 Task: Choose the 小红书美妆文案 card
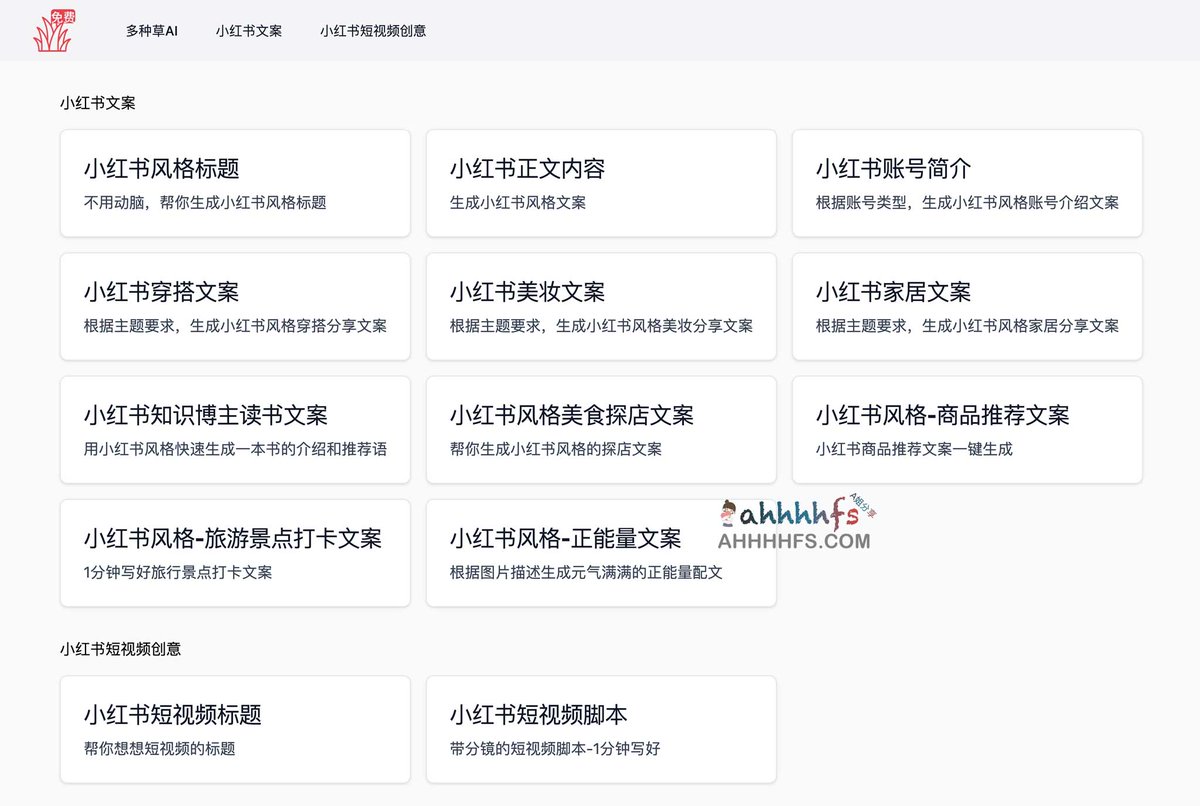click(x=601, y=306)
